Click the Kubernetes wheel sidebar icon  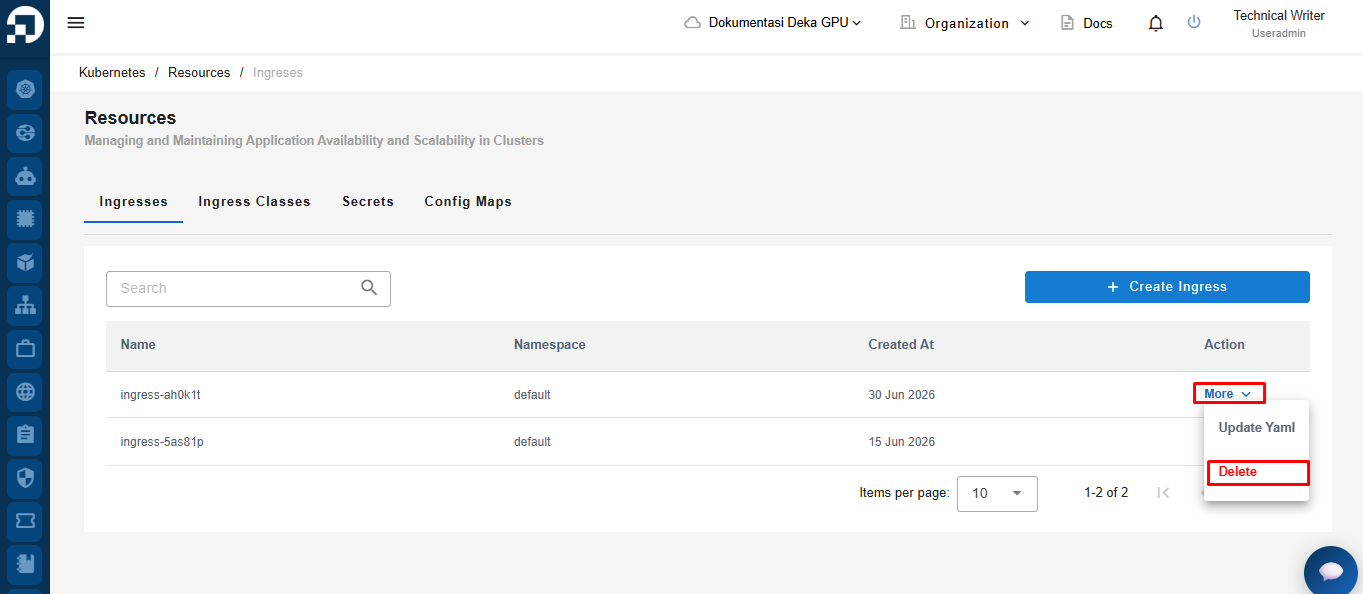tap(25, 89)
